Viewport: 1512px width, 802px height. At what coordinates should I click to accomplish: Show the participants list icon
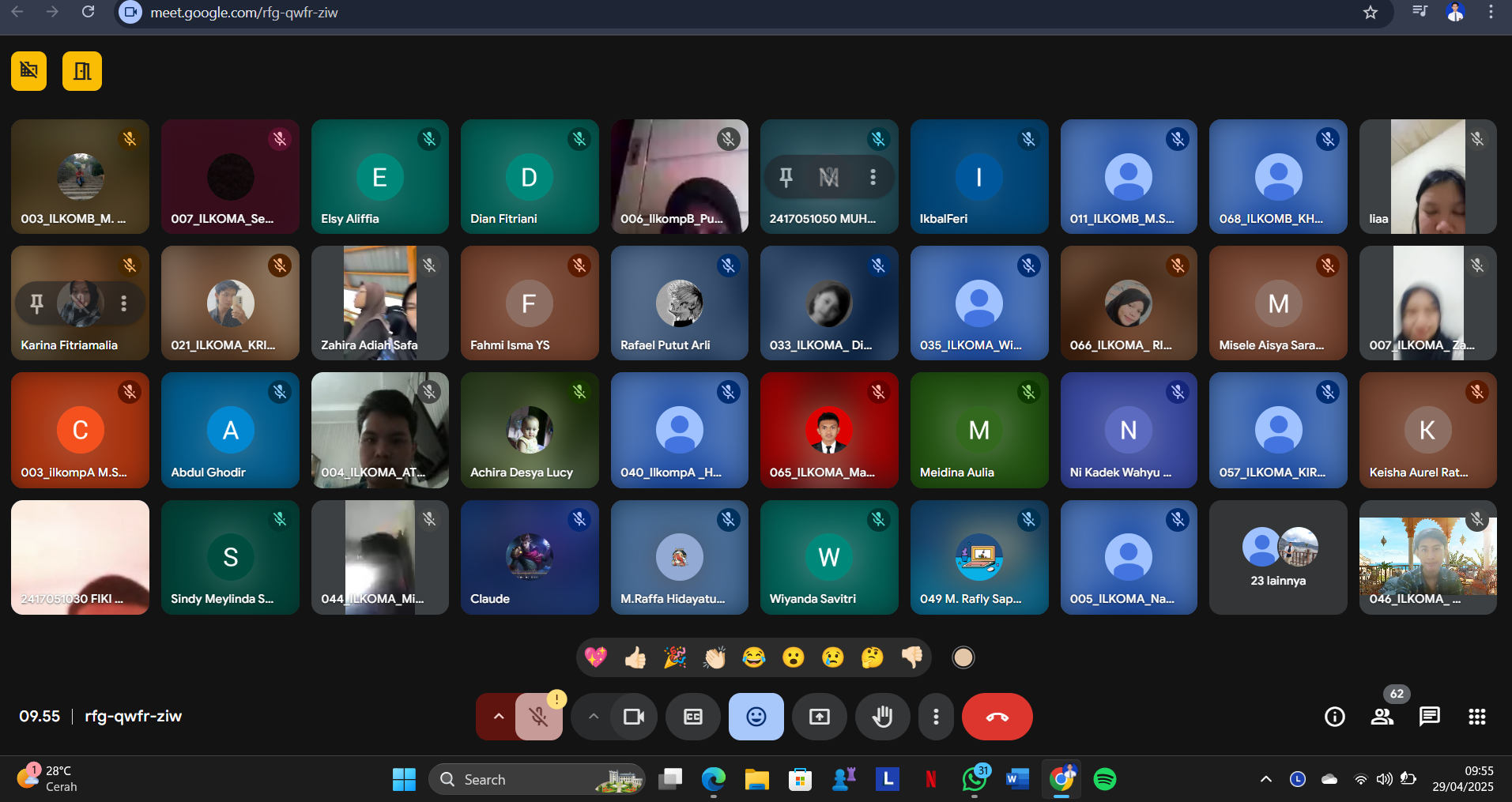click(1382, 717)
